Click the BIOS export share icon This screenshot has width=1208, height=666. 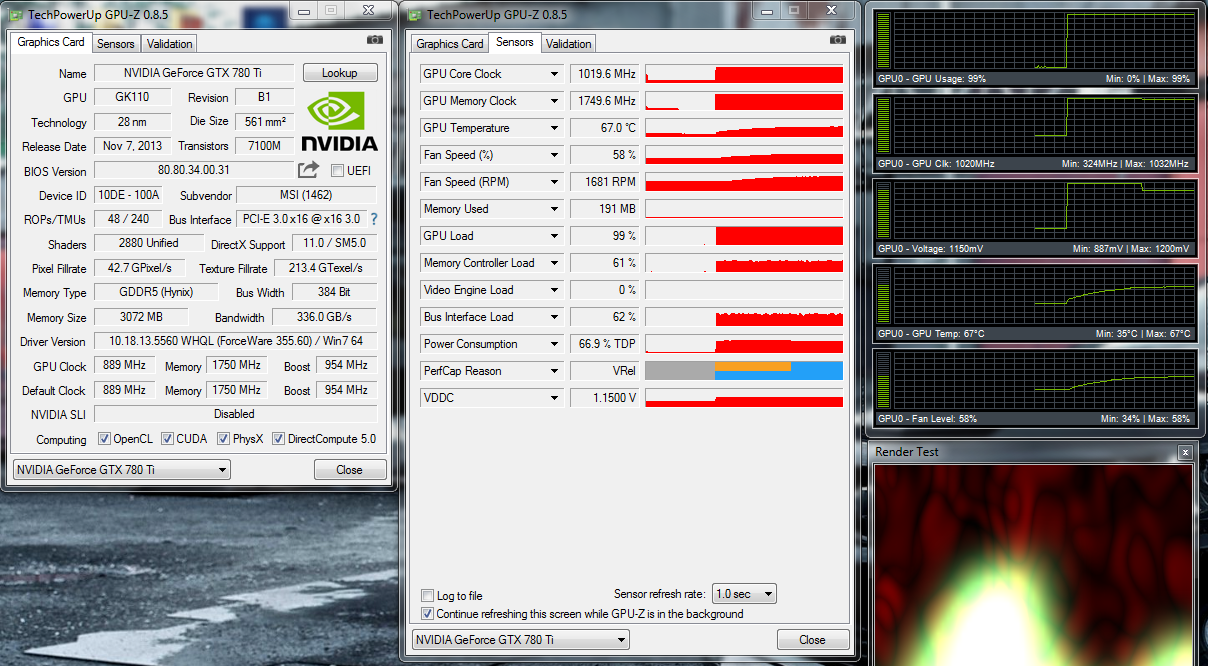(x=309, y=170)
